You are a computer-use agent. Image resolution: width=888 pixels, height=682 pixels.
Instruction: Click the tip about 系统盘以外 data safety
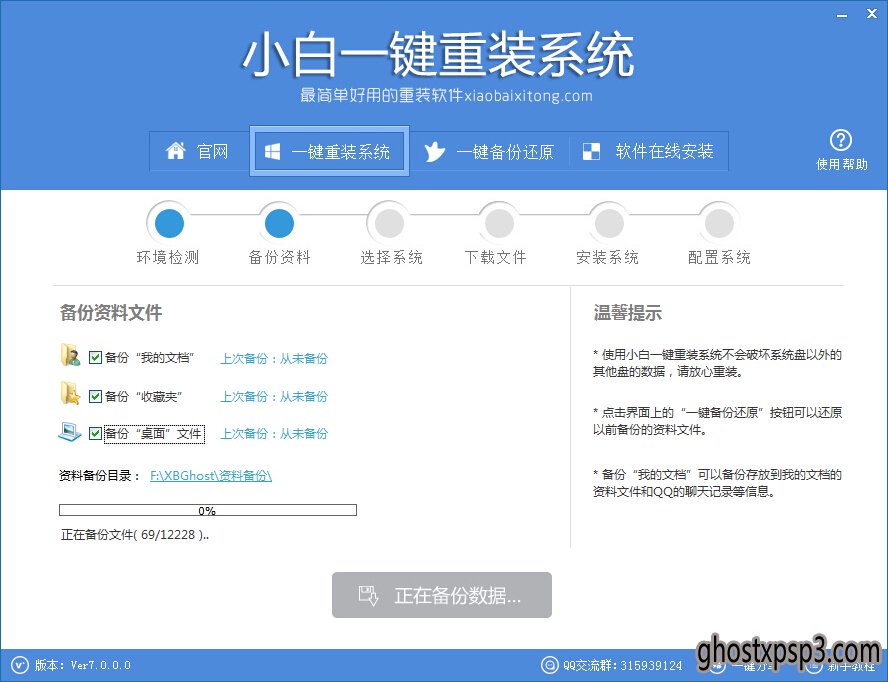pyautogui.click(x=717, y=363)
